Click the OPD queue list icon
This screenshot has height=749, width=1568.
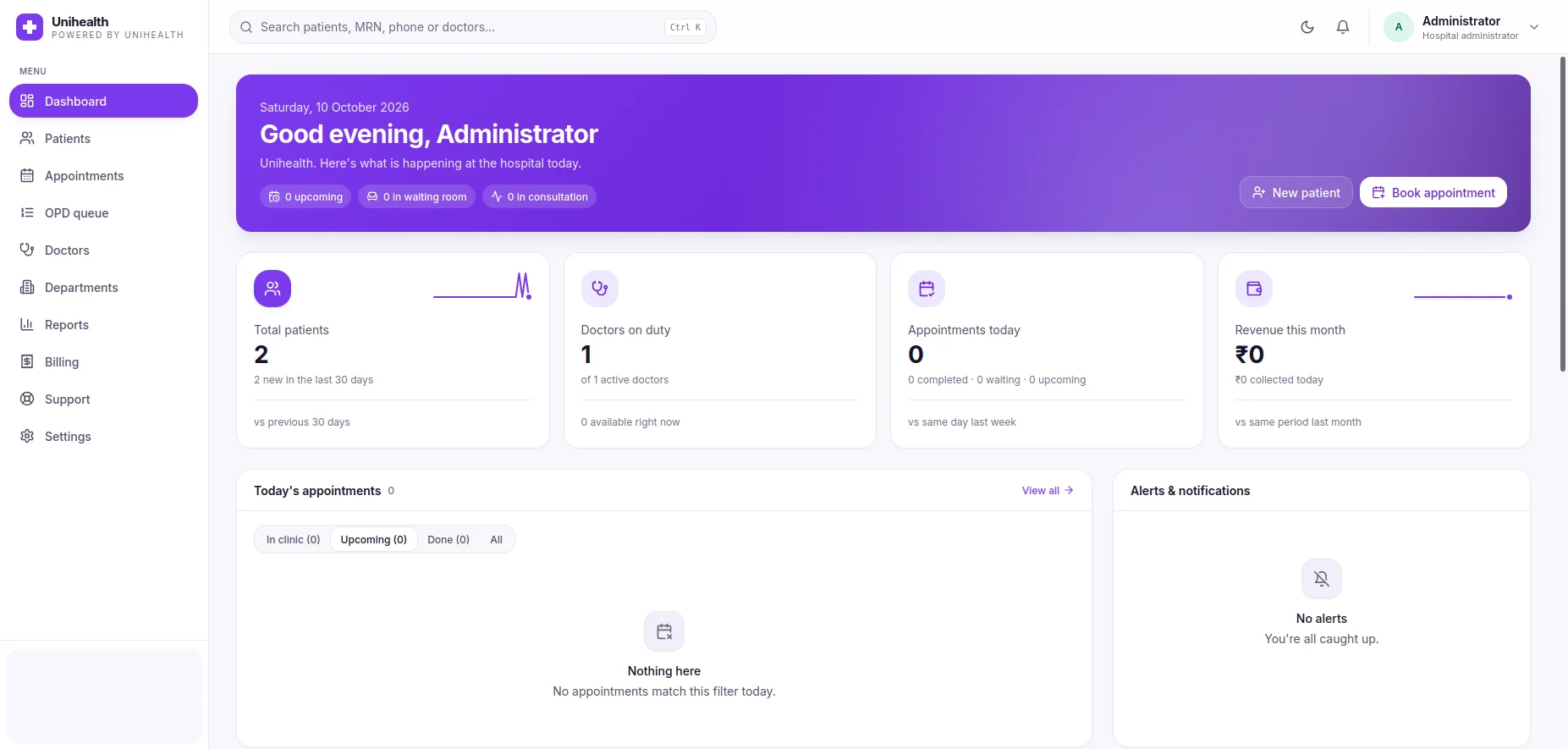pyautogui.click(x=27, y=212)
